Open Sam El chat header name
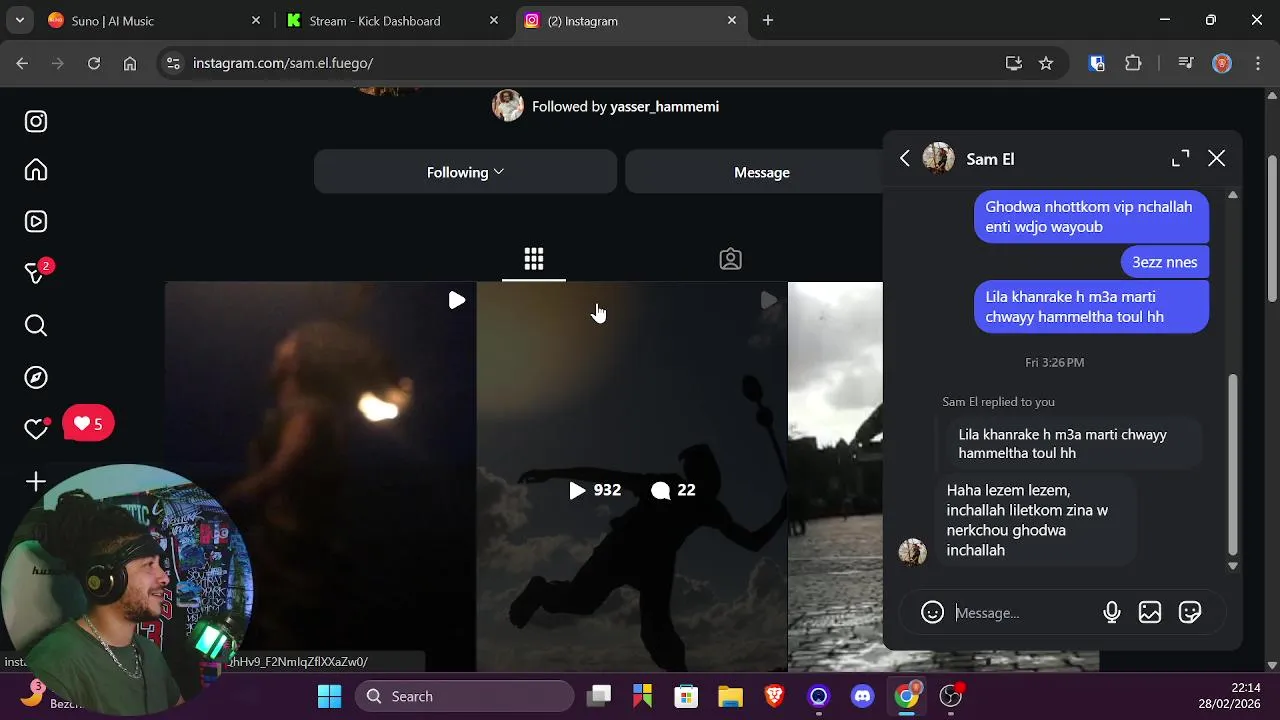The image size is (1280, 720). (x=990, y=159)
